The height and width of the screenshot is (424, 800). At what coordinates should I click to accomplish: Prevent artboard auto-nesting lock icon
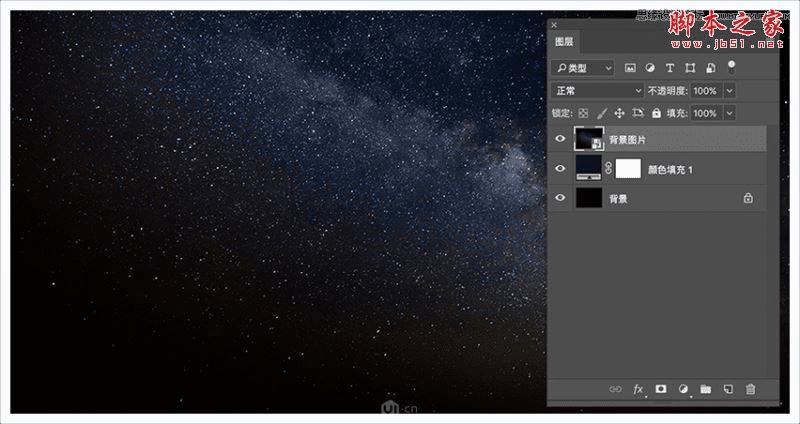(638, 113)
